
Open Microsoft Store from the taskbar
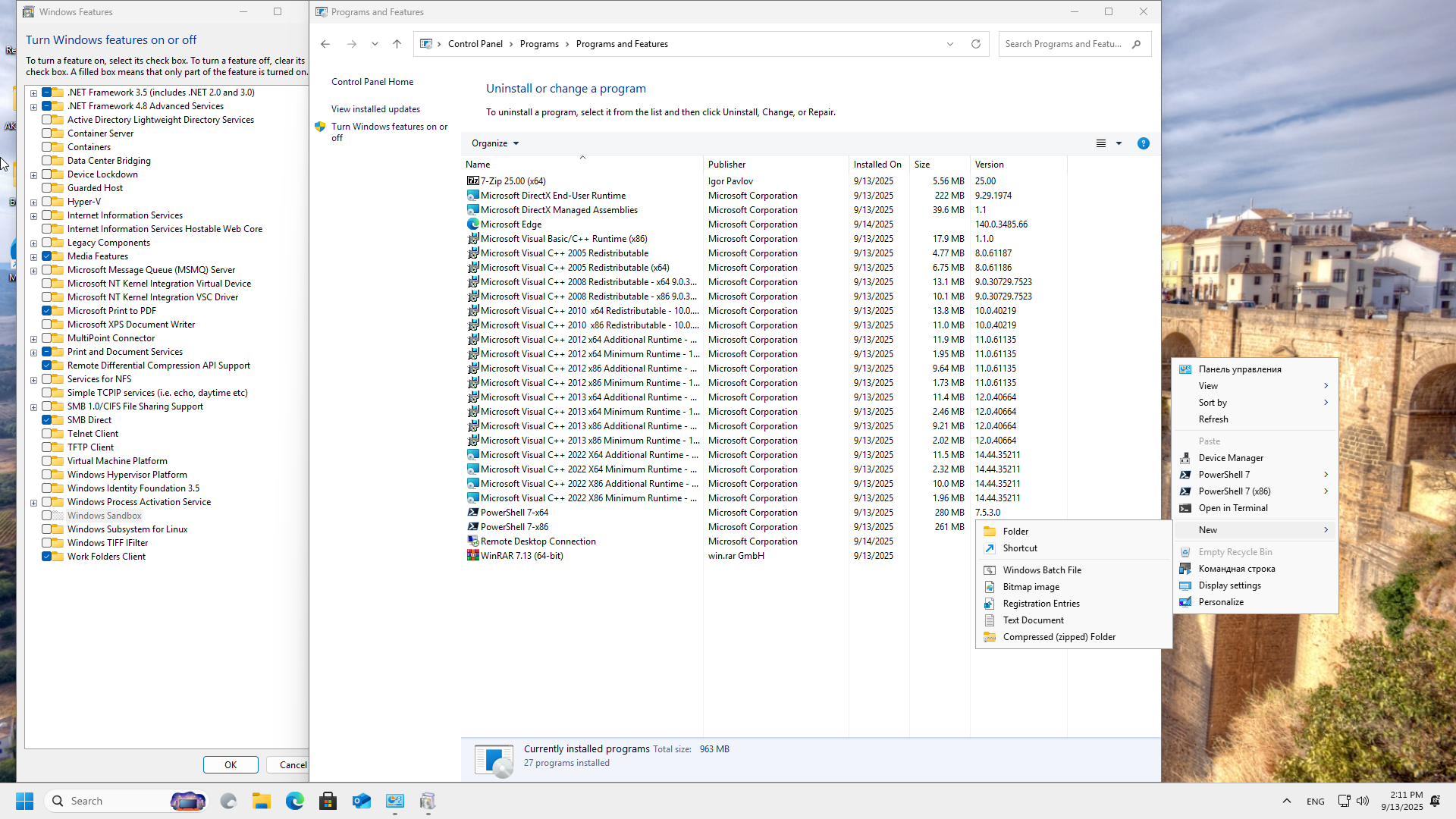pyautogui.click(x=328, y=801)
